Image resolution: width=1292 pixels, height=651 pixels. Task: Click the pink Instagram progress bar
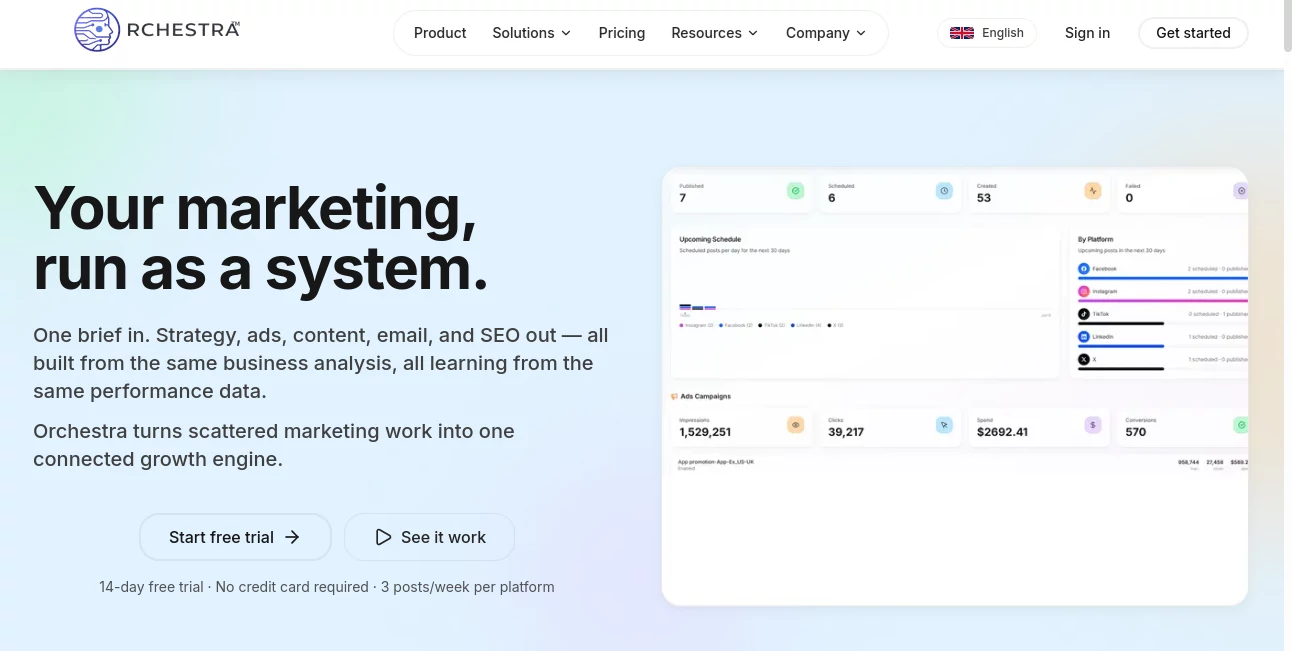click(1163, 300)
